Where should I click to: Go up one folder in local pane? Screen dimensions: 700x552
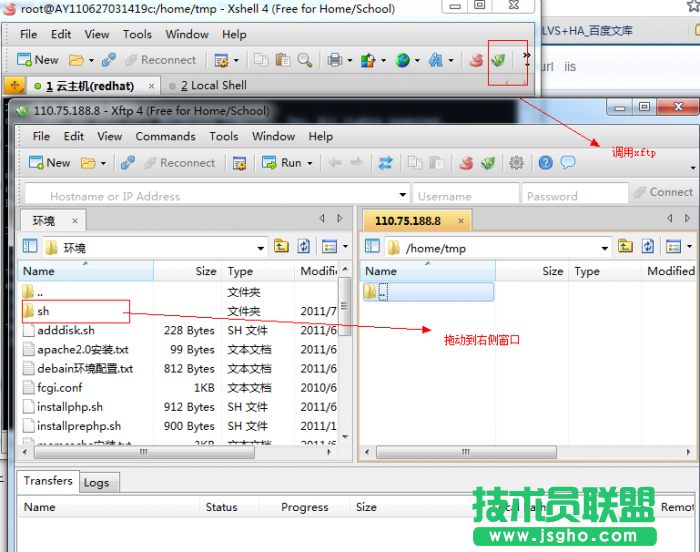[281, 246]
